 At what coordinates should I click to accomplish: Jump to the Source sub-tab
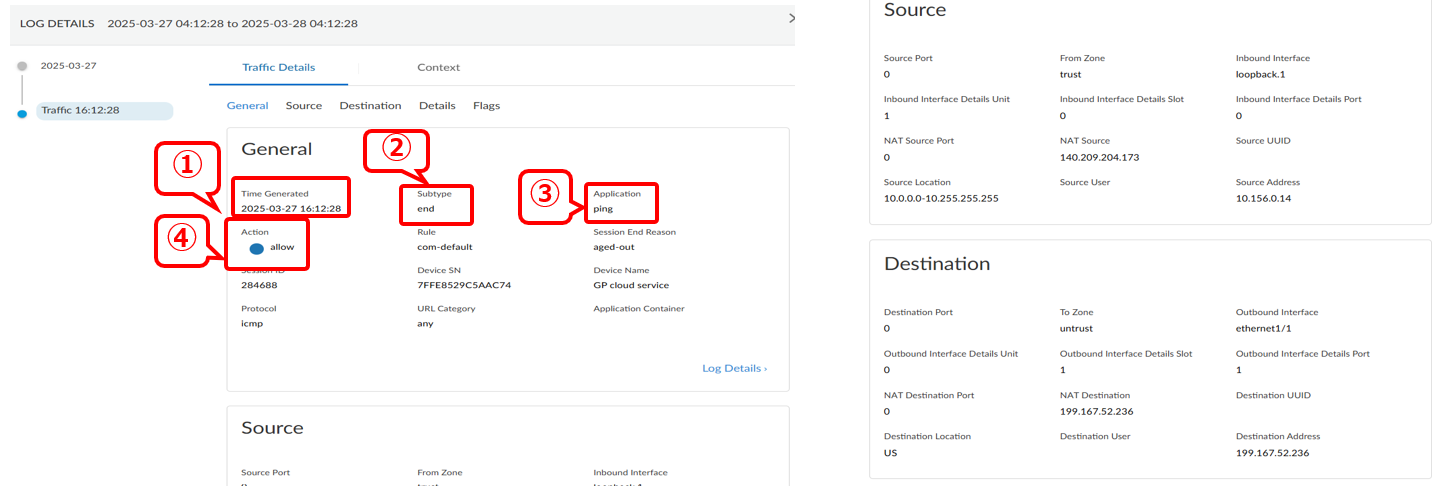point(303,106)
